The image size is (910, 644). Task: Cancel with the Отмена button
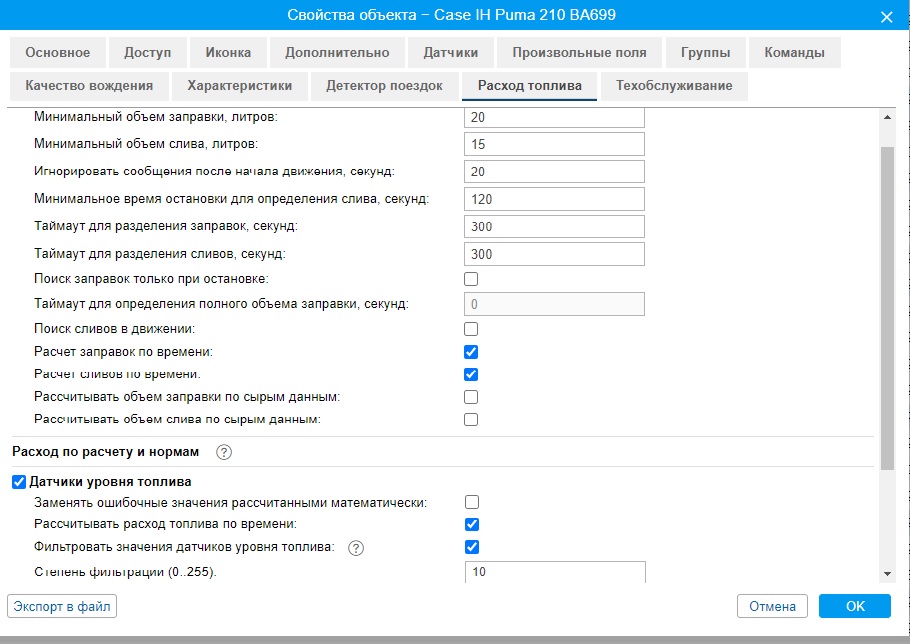tap(772, 606)
